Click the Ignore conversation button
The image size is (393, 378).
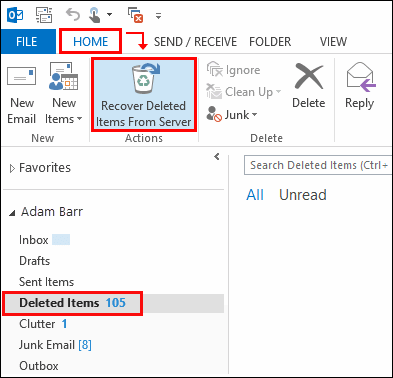coord(233,70)
